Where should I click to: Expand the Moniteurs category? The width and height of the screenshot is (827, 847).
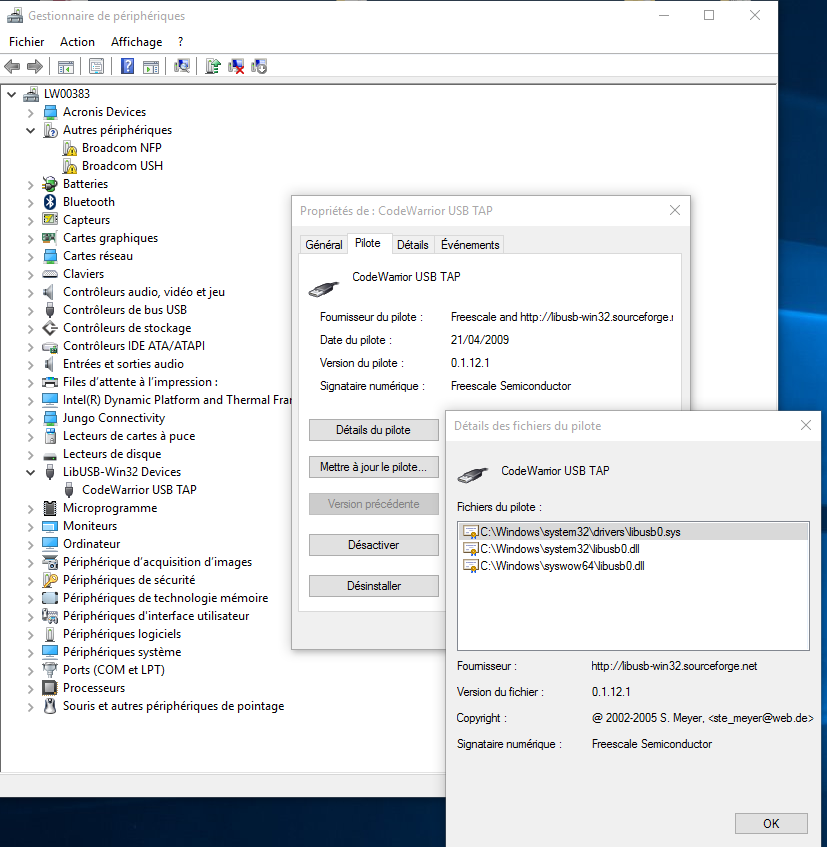(x=31, y=526)
